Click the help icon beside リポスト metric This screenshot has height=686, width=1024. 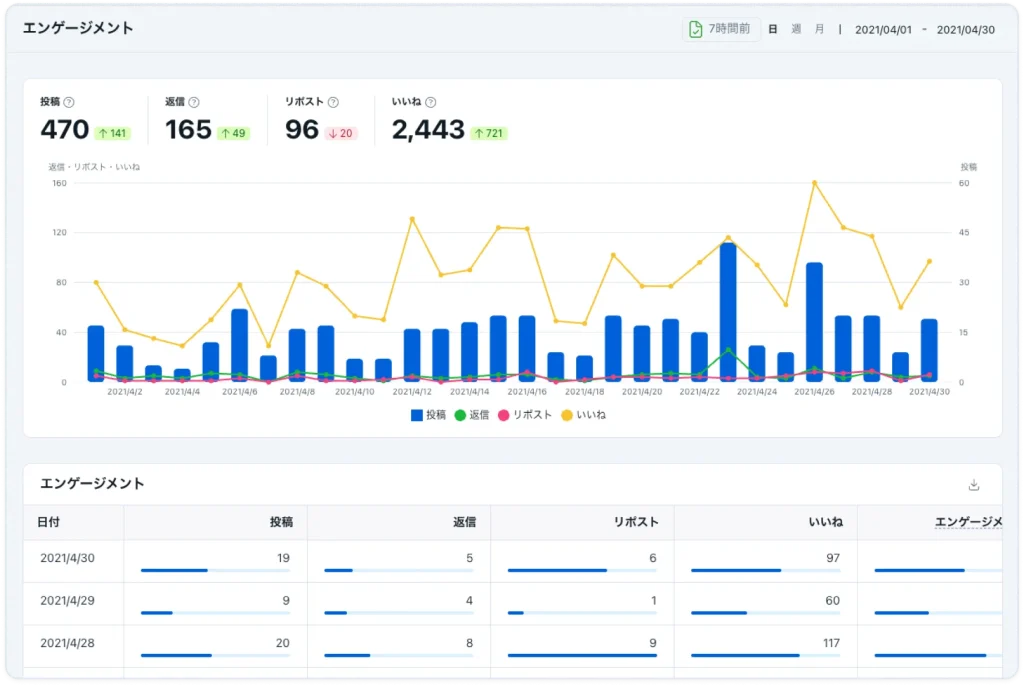333,102
